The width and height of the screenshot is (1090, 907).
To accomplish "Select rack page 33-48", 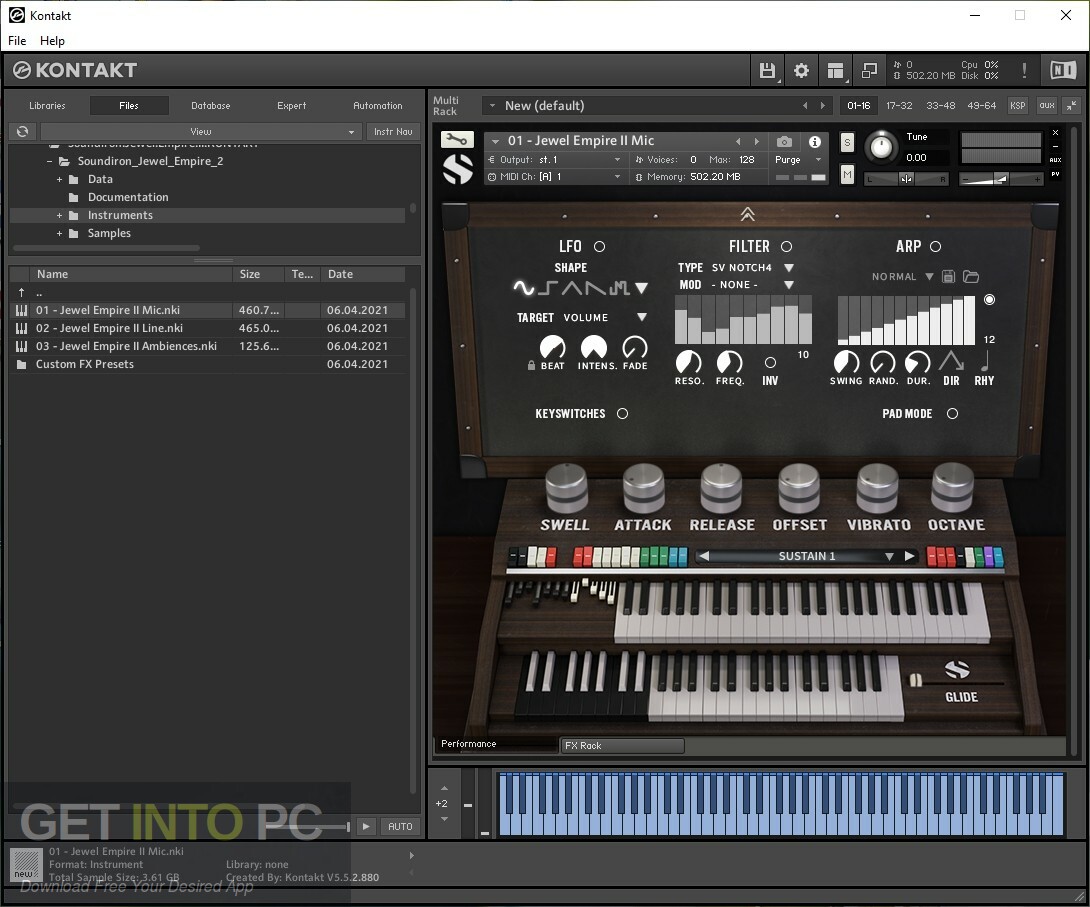I will (941, 106).
